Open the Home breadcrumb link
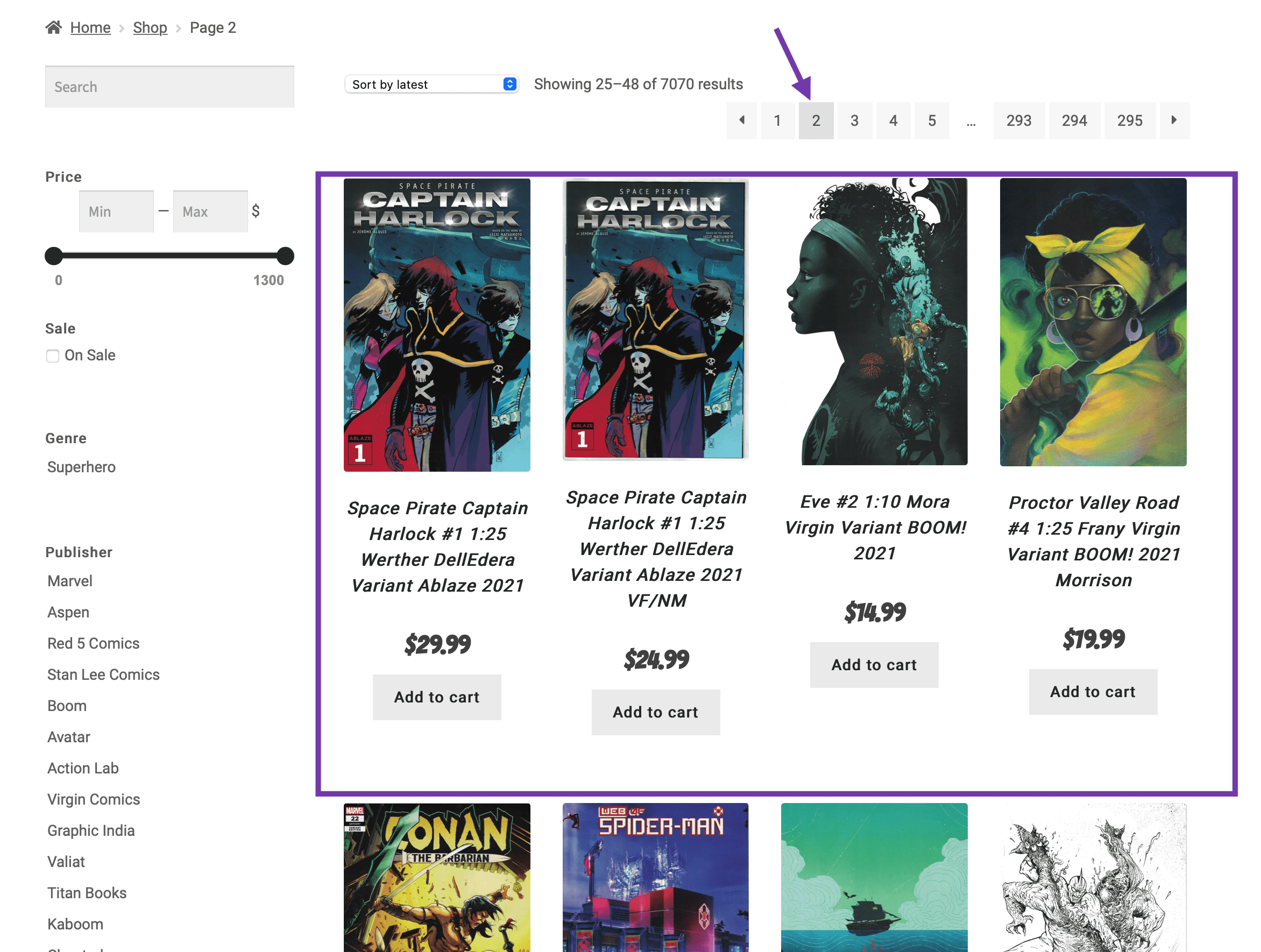 90,27
